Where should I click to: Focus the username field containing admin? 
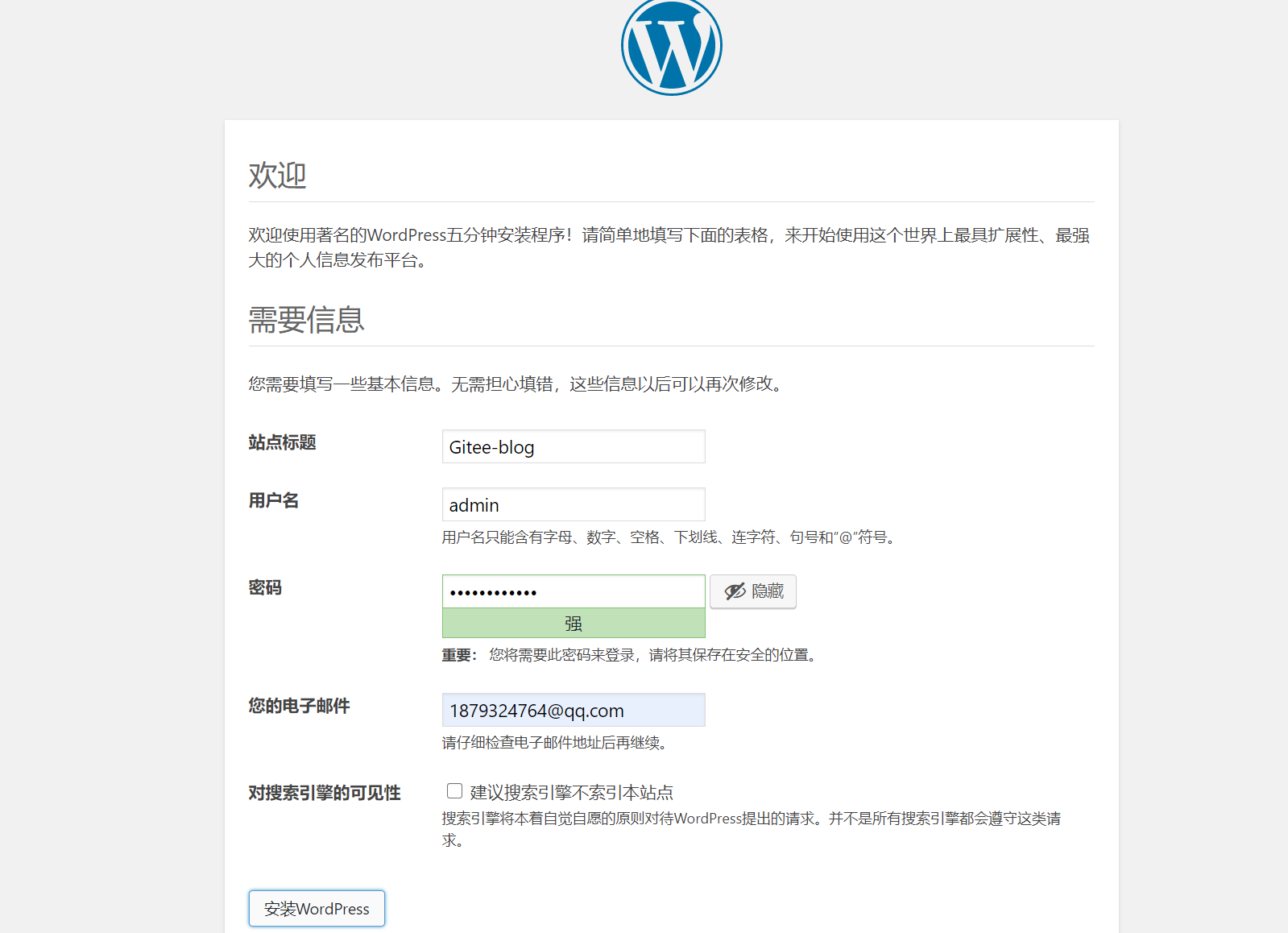pyautogui.click(x=574, y=504)
